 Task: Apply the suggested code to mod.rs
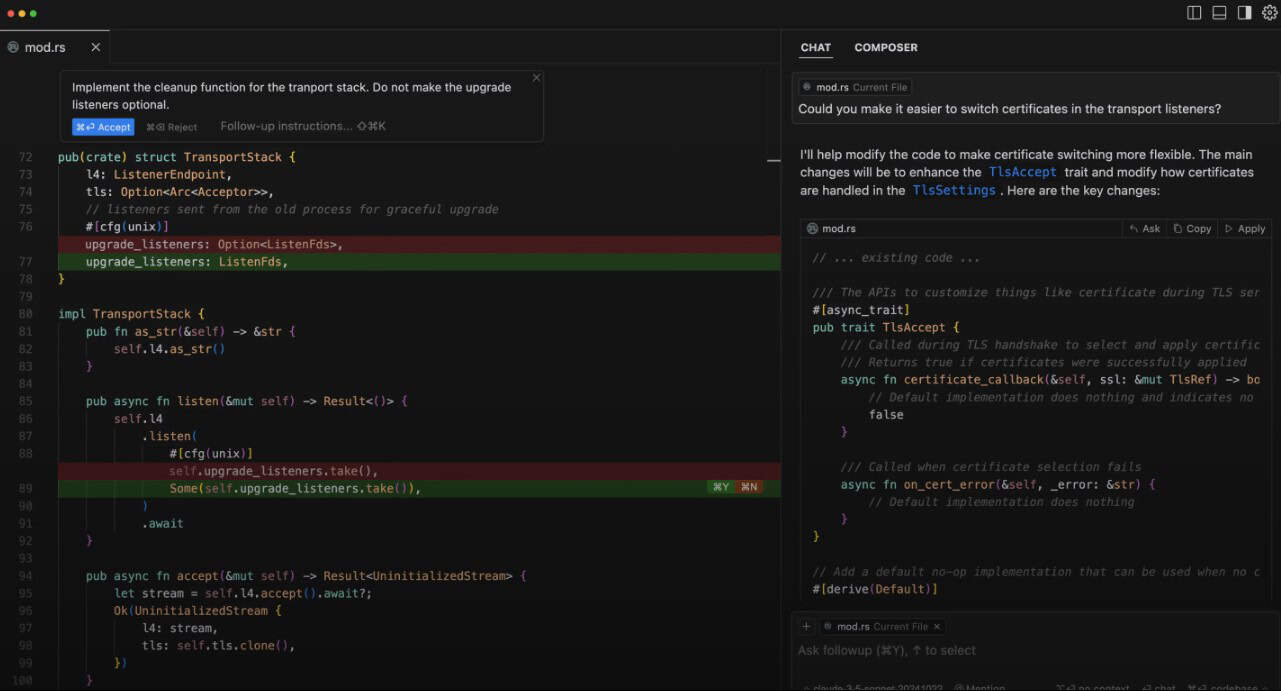(x=1245, y=229)
